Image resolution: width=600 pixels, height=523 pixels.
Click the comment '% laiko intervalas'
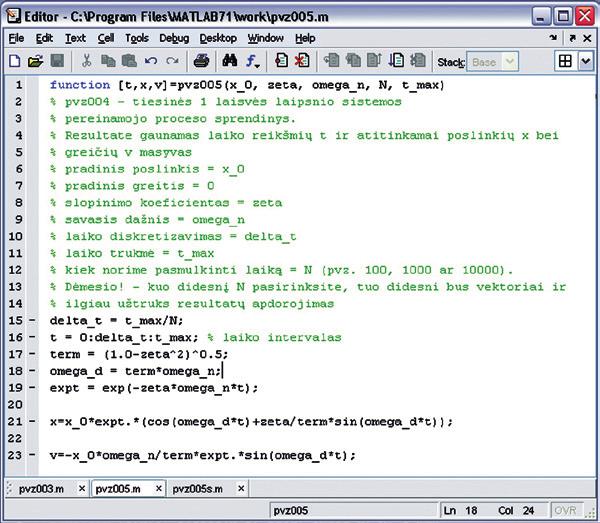(x=274, y=337)
